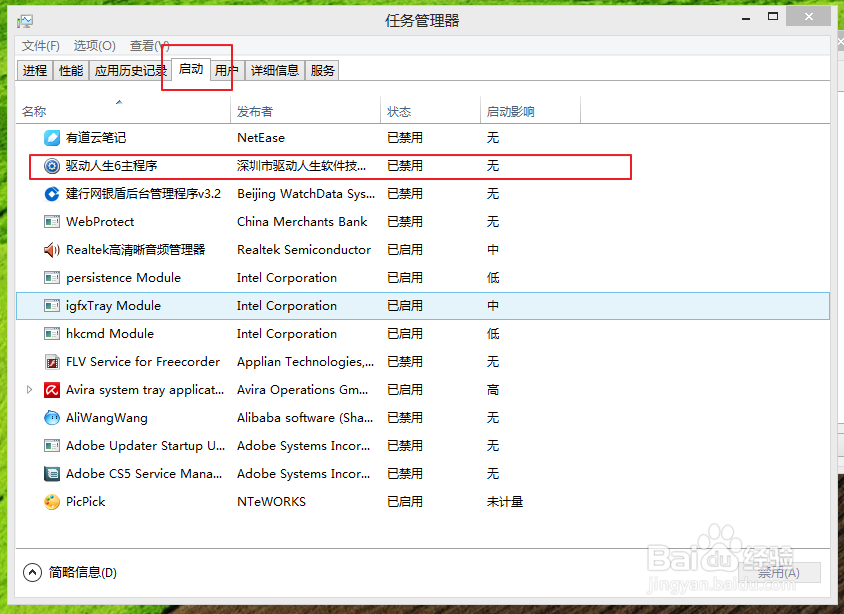Click publisher NetEase
The image size is (844, 614).
[261, 138]
